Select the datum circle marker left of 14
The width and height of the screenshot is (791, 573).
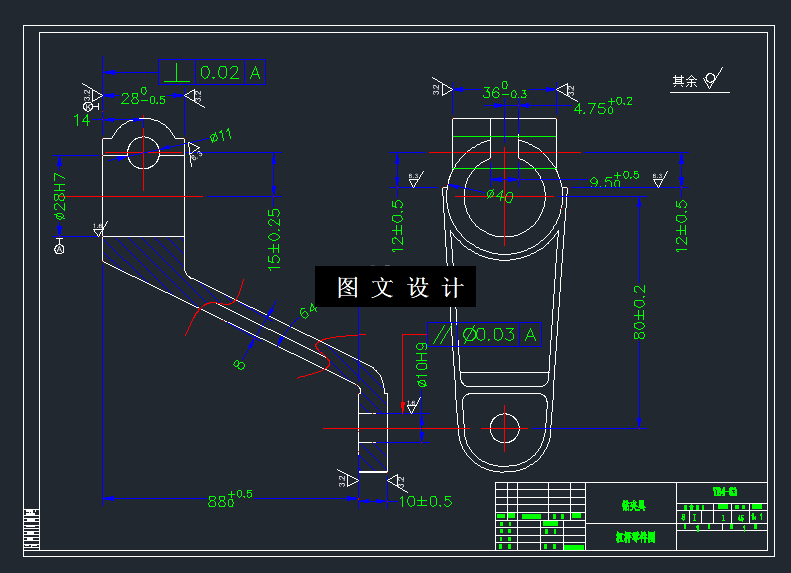tap(88, 106)
